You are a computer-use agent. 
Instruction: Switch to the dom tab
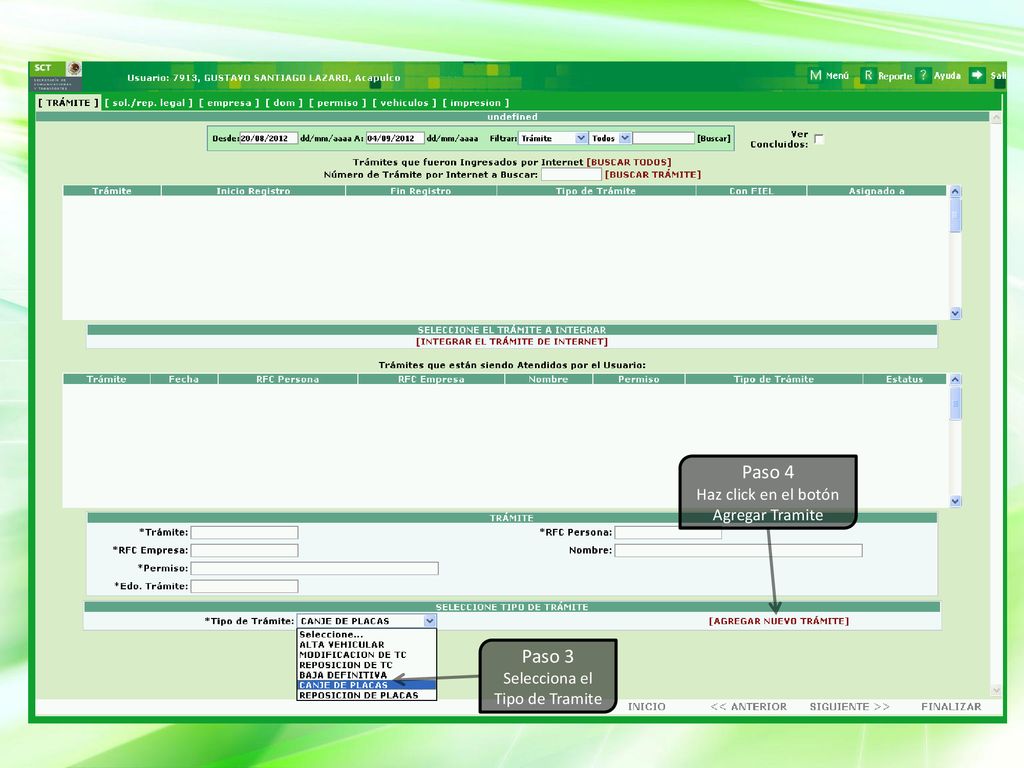(x=284, y=103)
